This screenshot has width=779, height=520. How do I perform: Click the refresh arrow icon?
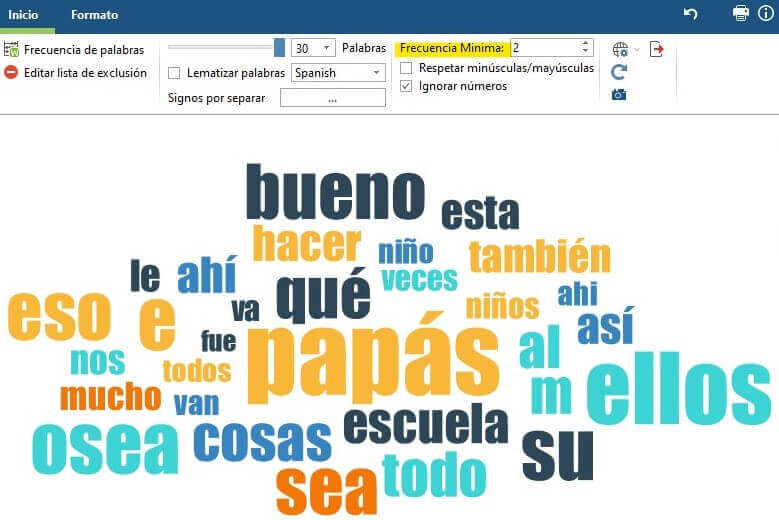619,72
